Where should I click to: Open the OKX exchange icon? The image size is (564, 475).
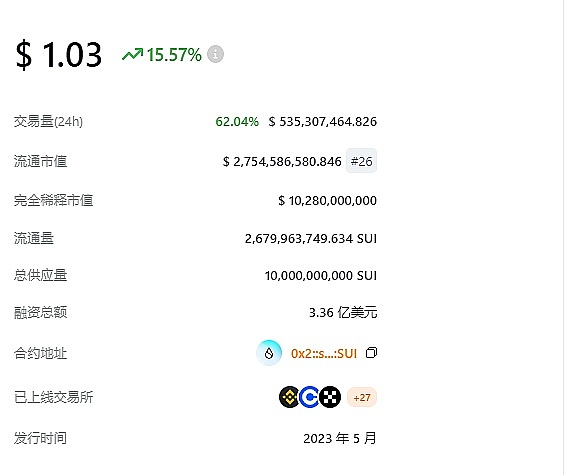tap(330, 397)
